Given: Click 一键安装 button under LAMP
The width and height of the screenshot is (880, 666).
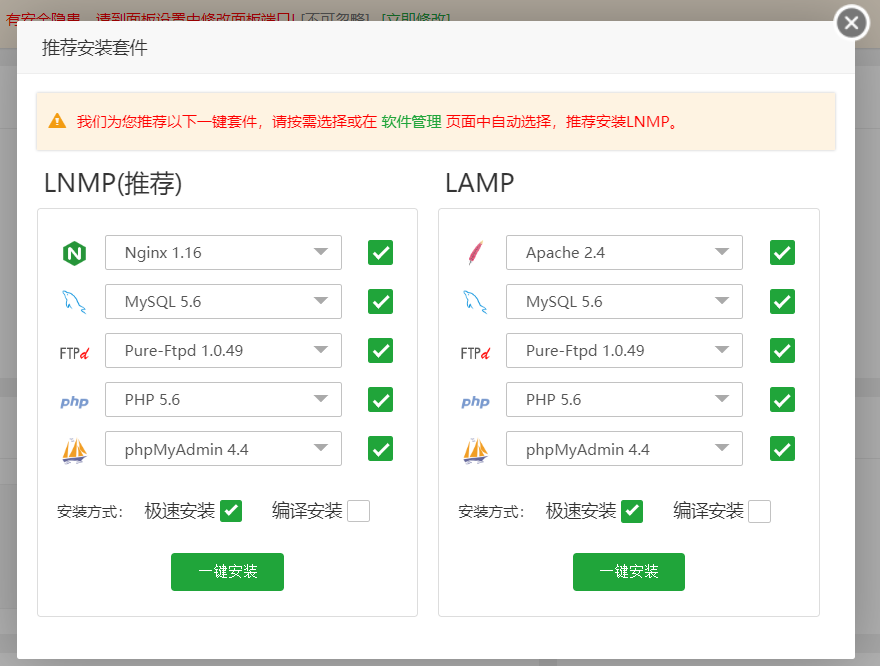Looking at the screenshot, I should [x=629, y=572].
